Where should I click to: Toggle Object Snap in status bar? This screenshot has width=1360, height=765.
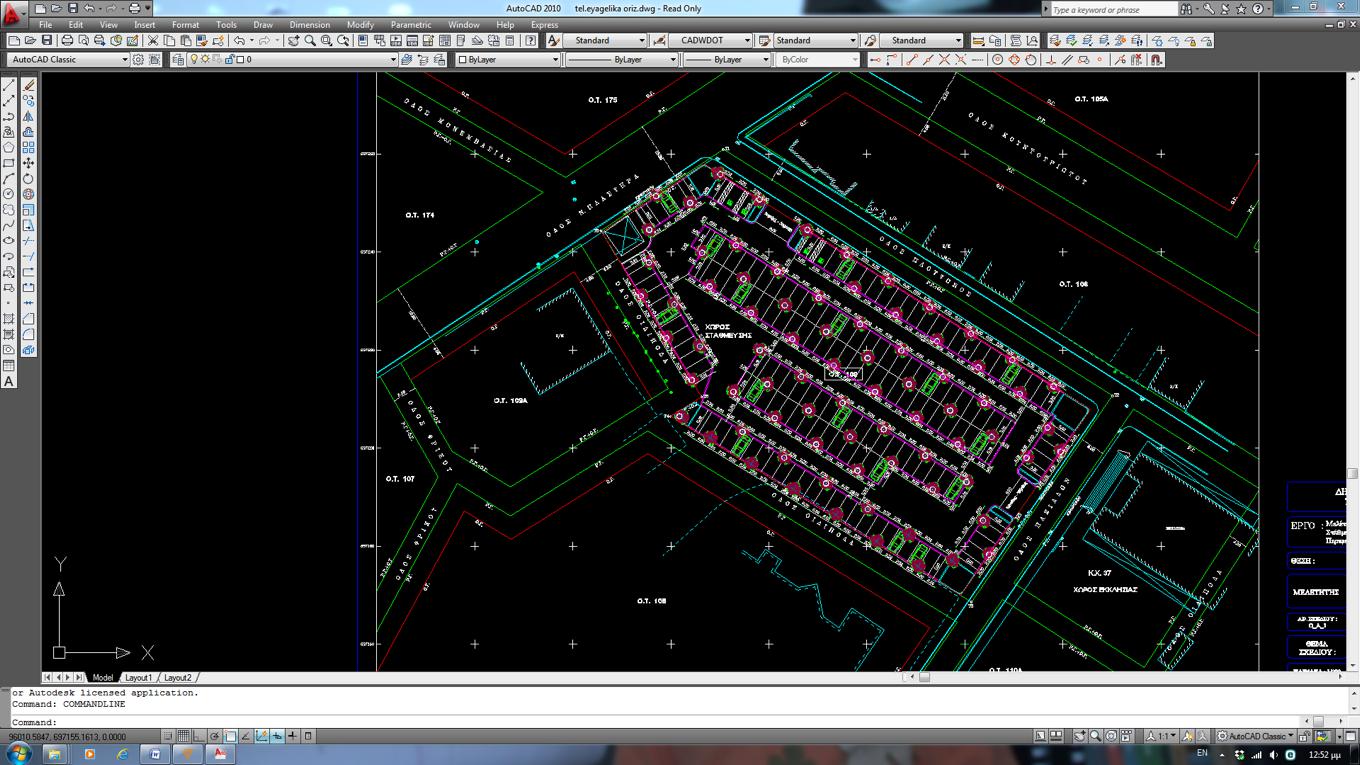(x=230, y=736)
